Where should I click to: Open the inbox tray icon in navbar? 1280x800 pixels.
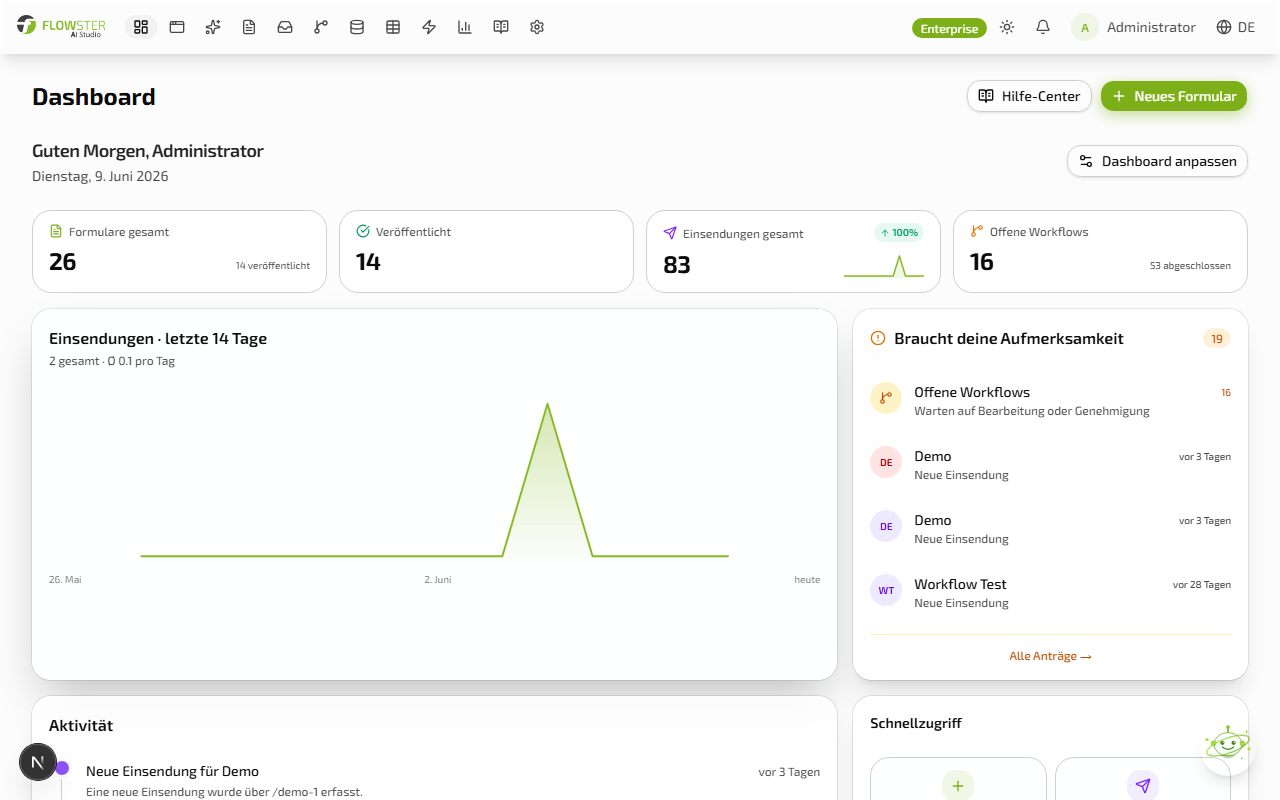coord(285,27)
